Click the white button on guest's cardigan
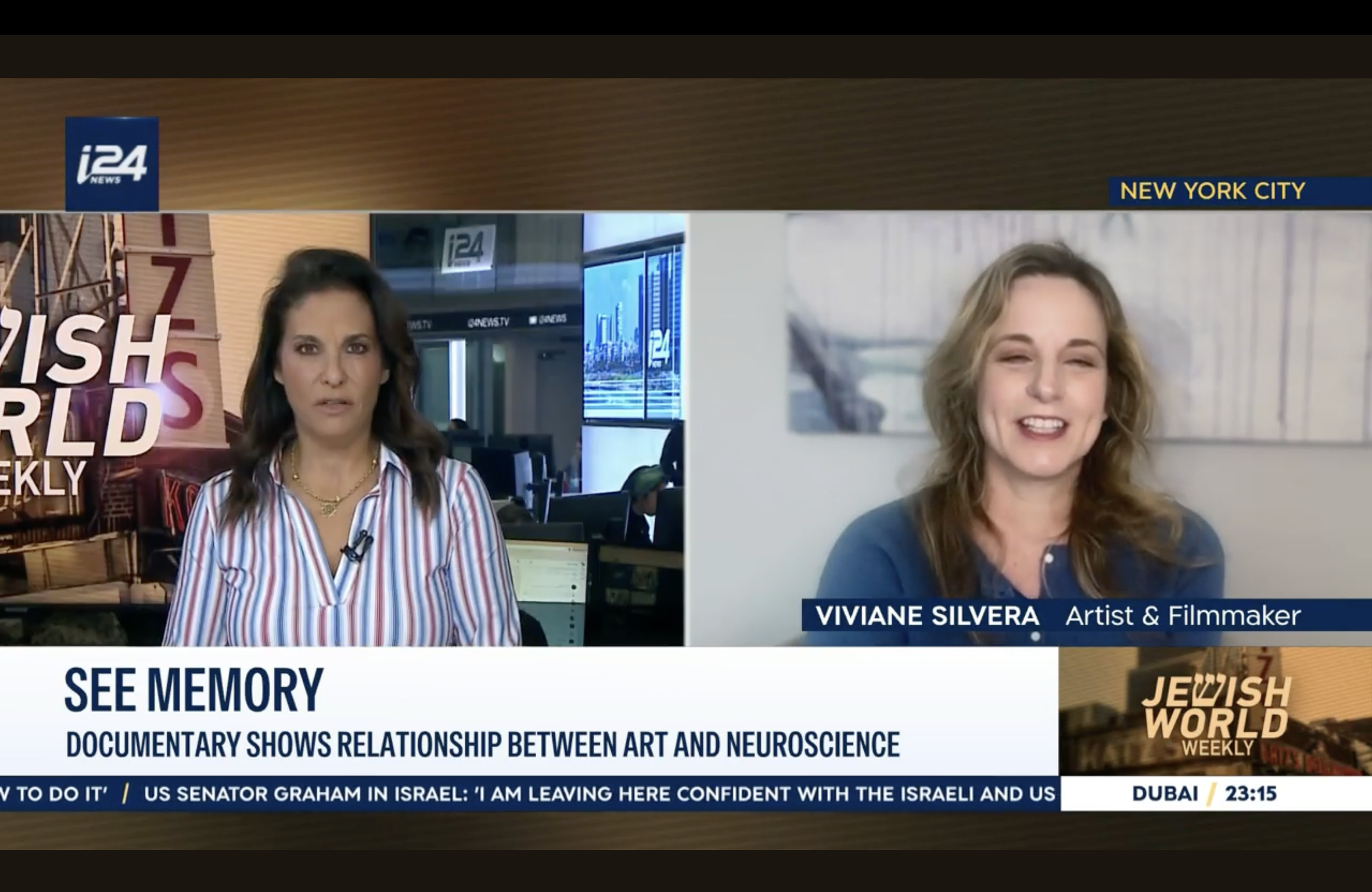This screenshot has height=892, width=1372. coord(1049,558)
